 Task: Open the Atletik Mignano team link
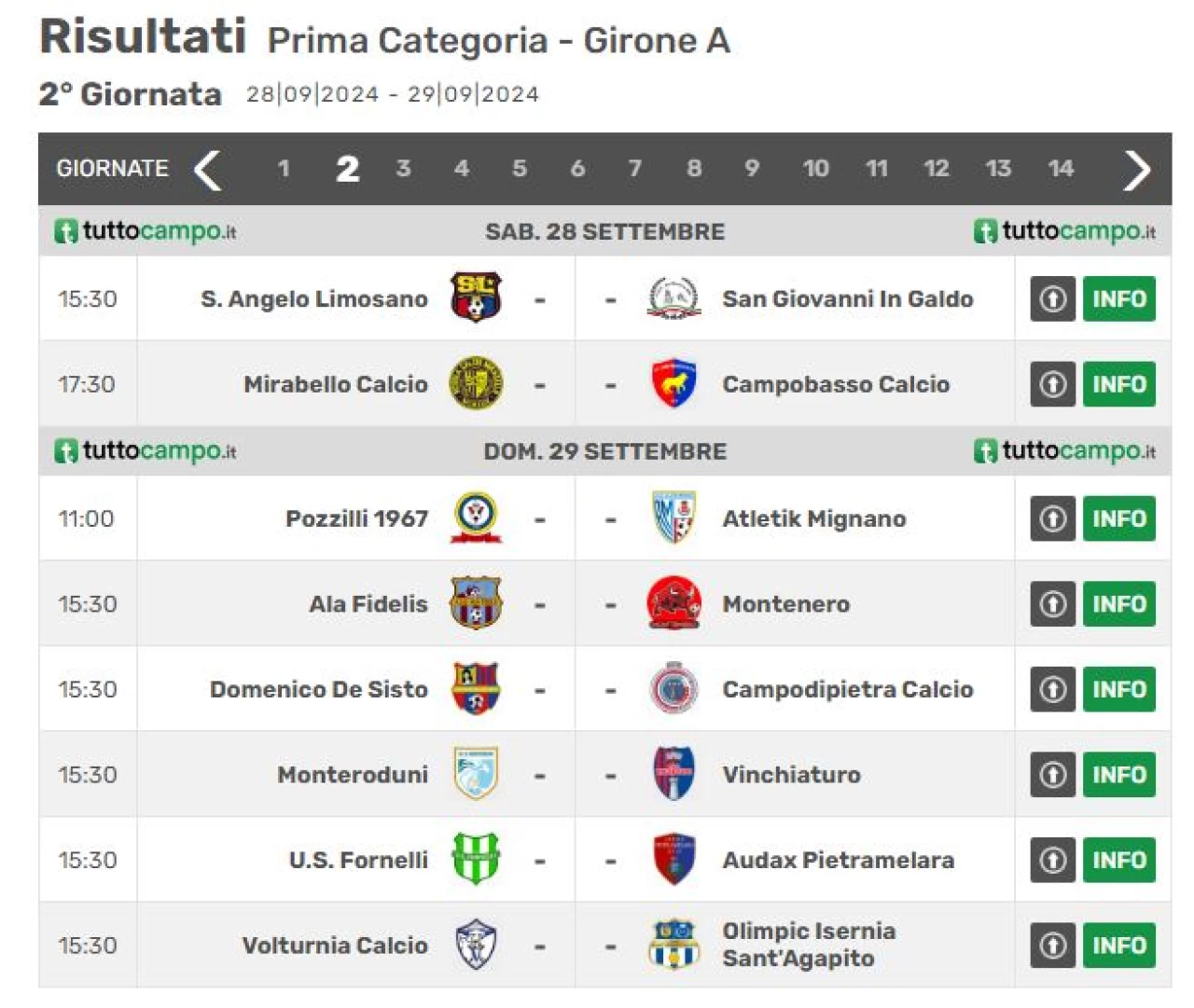[x=813, y=518]
